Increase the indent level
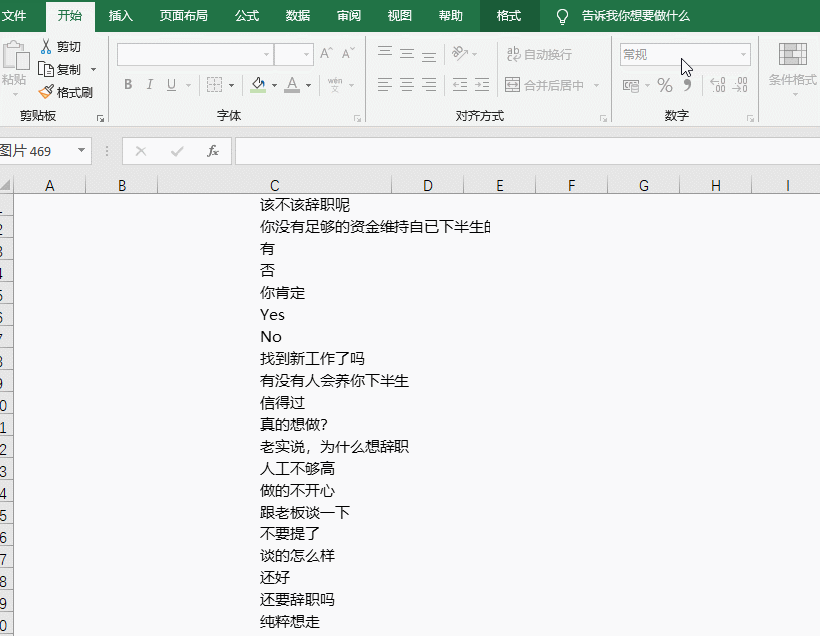 482,84
